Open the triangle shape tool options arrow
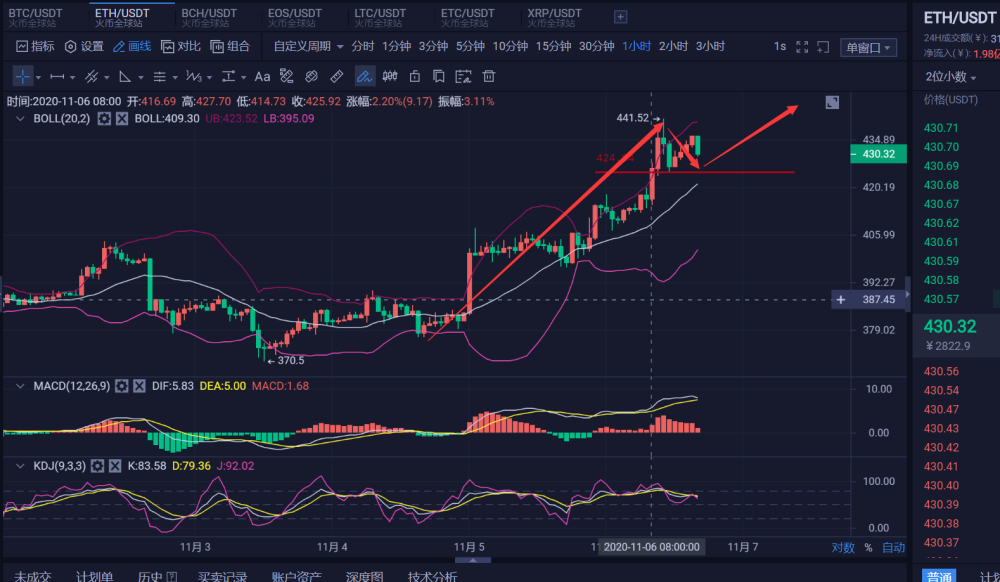Viewport: 1000px width, 582px height. click(141, 78)
